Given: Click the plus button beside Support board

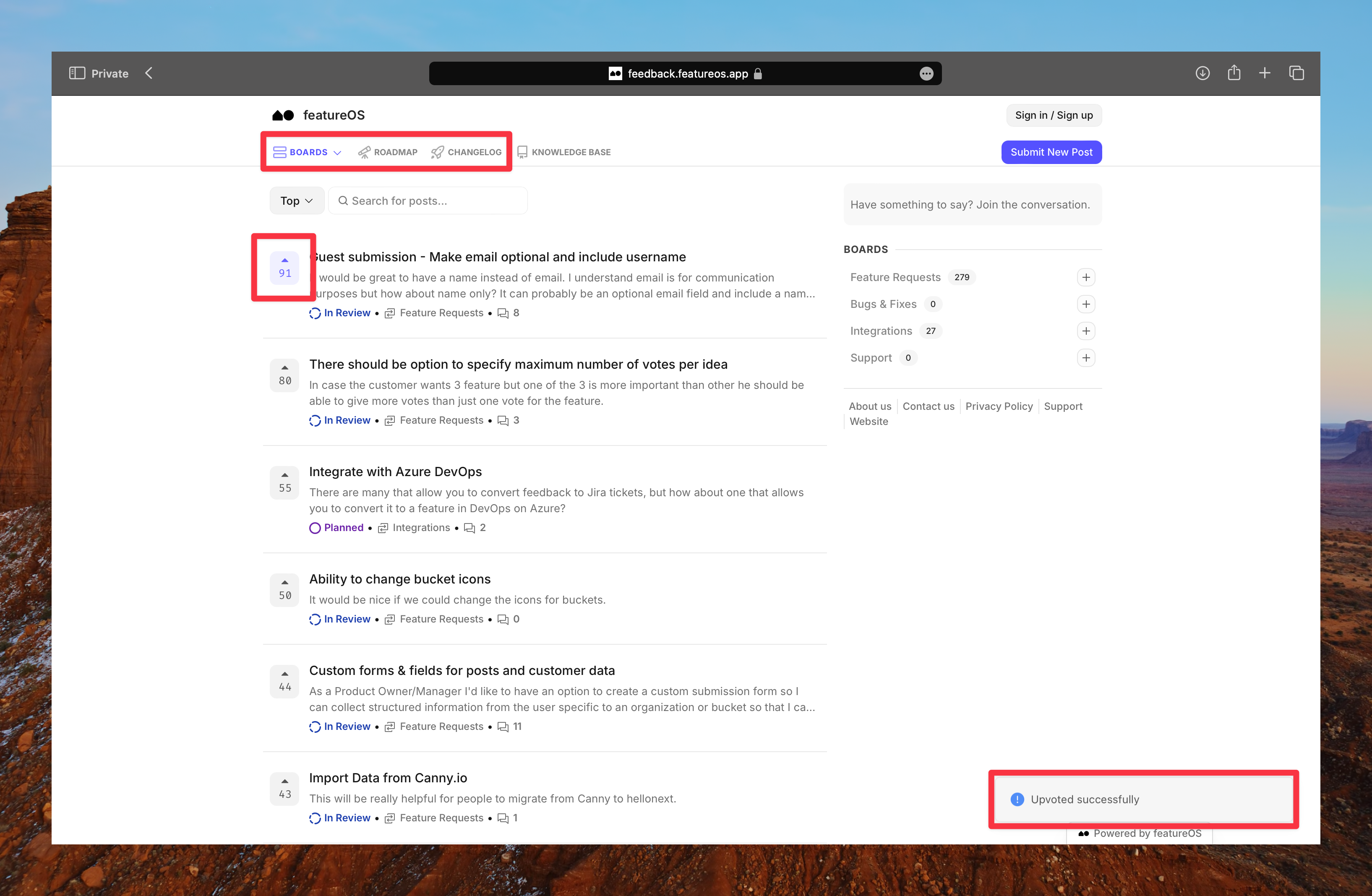Looking at the screenshot, I should (x=1086, y=358).
